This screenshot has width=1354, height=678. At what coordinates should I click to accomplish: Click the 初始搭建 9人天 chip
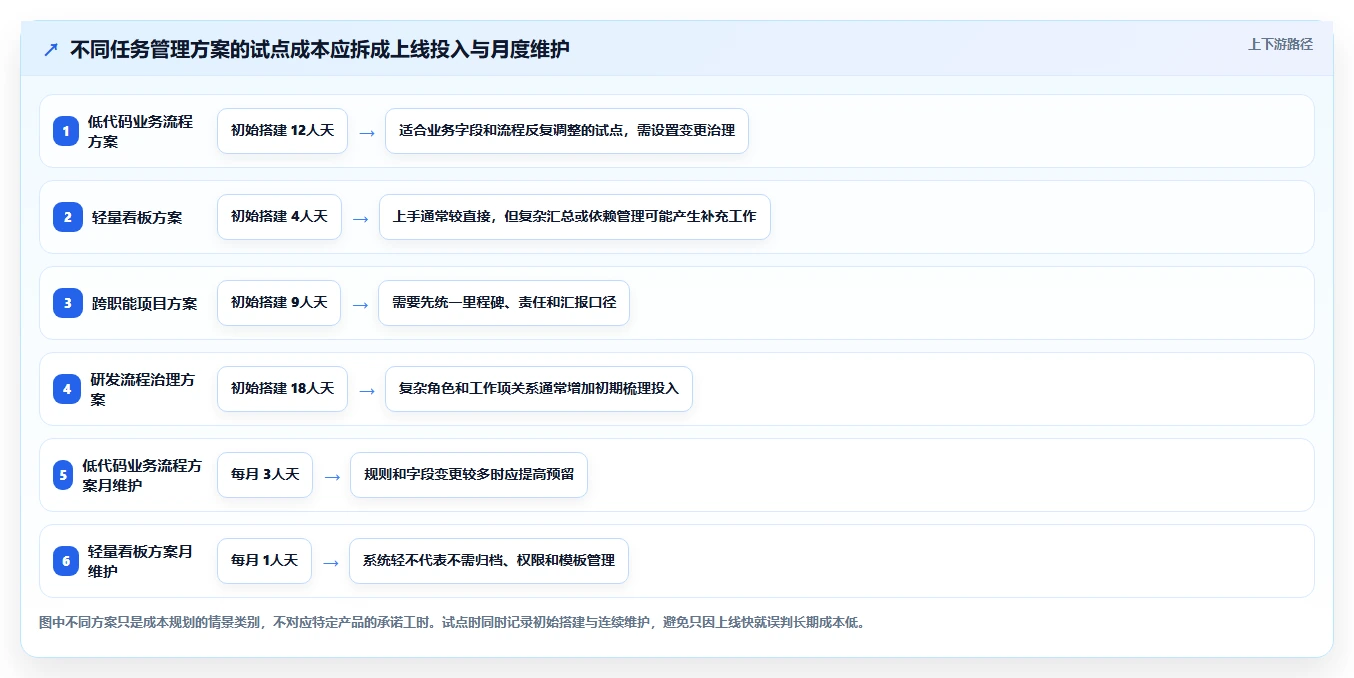point(279,303)
